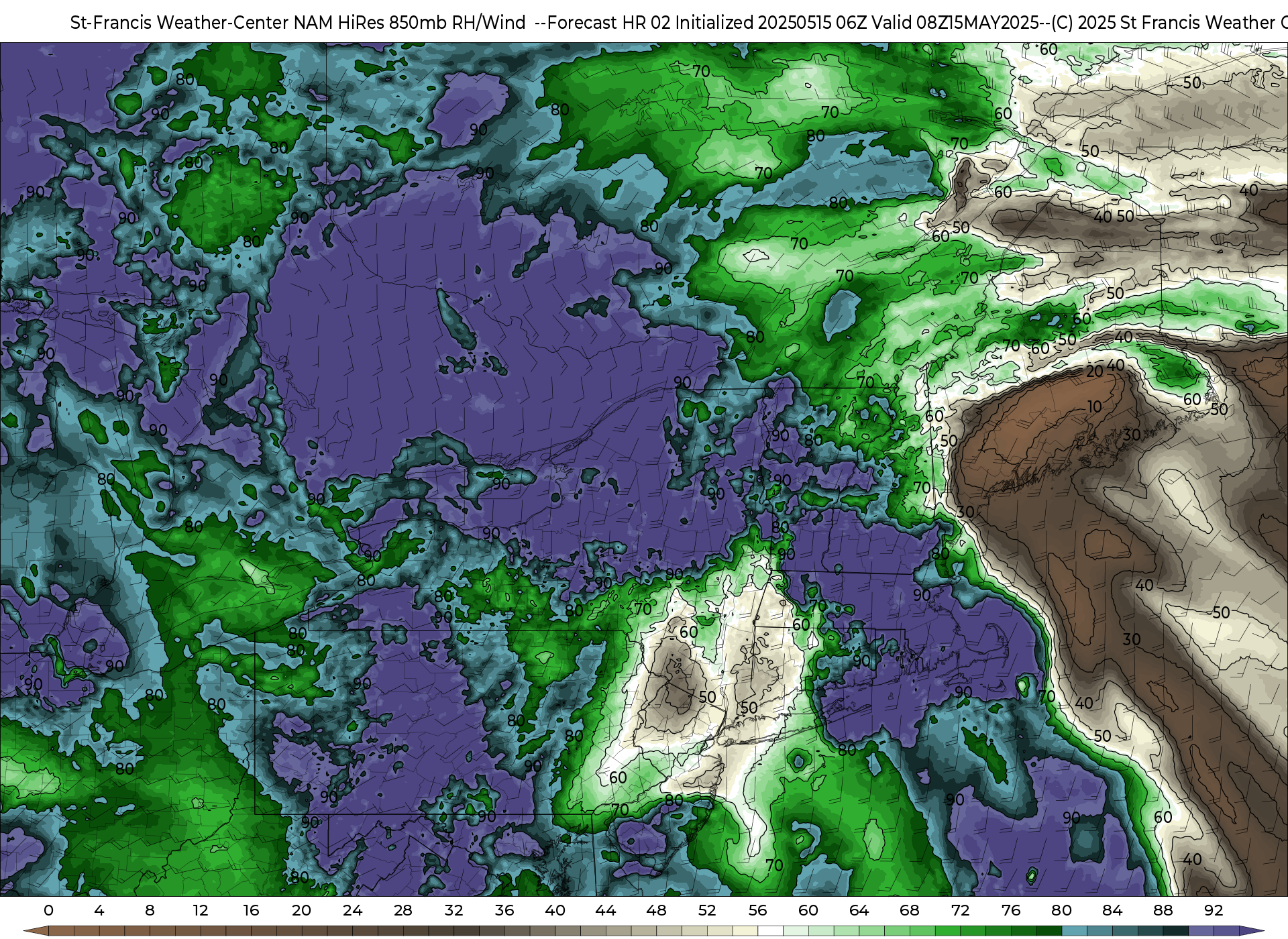
Task: Click the legend label '56'
Action: pyautogui.click(x=758, y=910)
